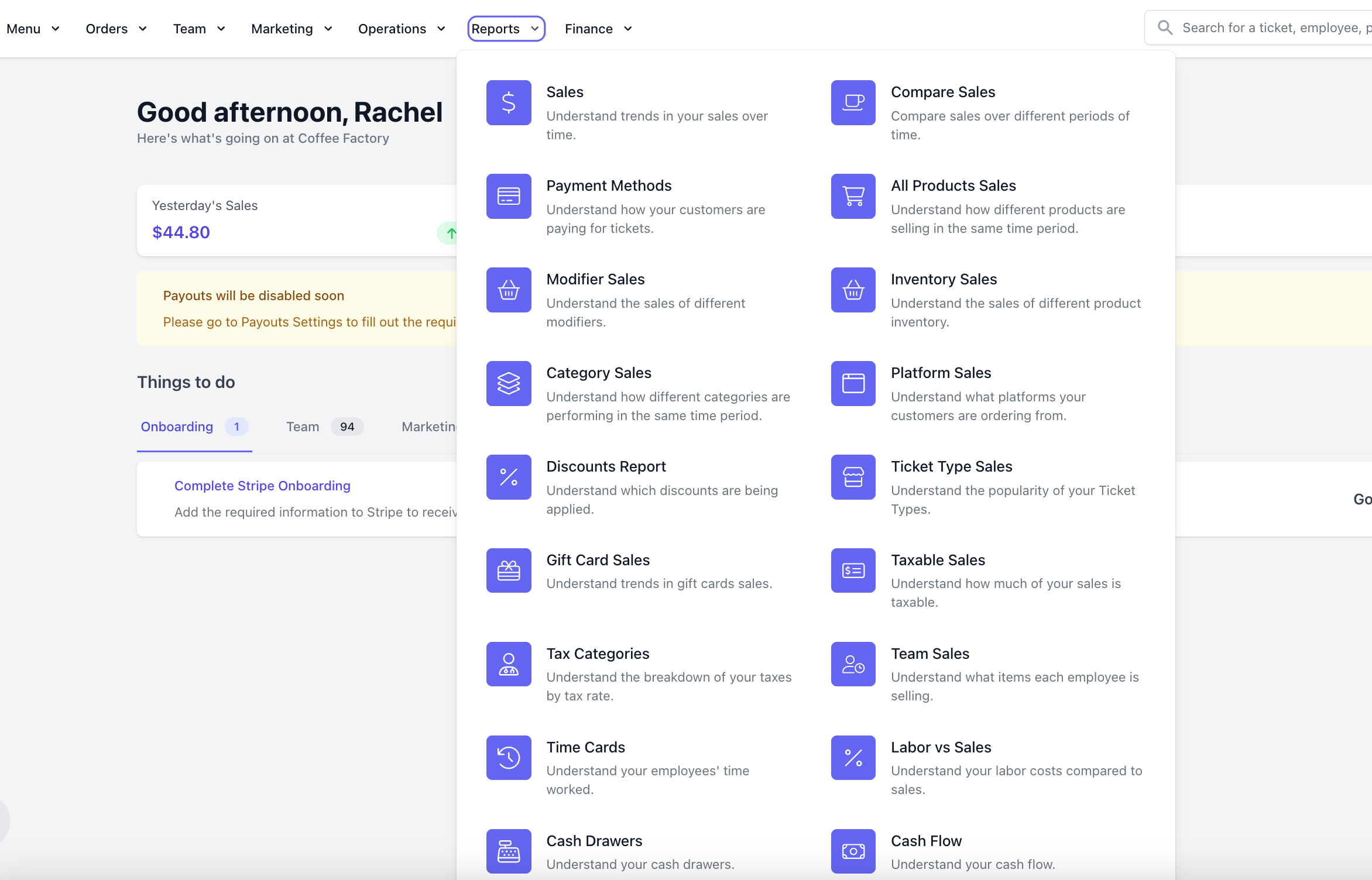Click the Gift Card Sales gift icon
Image resolution: width=1372 pixels, height=880 pixels.
(x=508, y=570)
